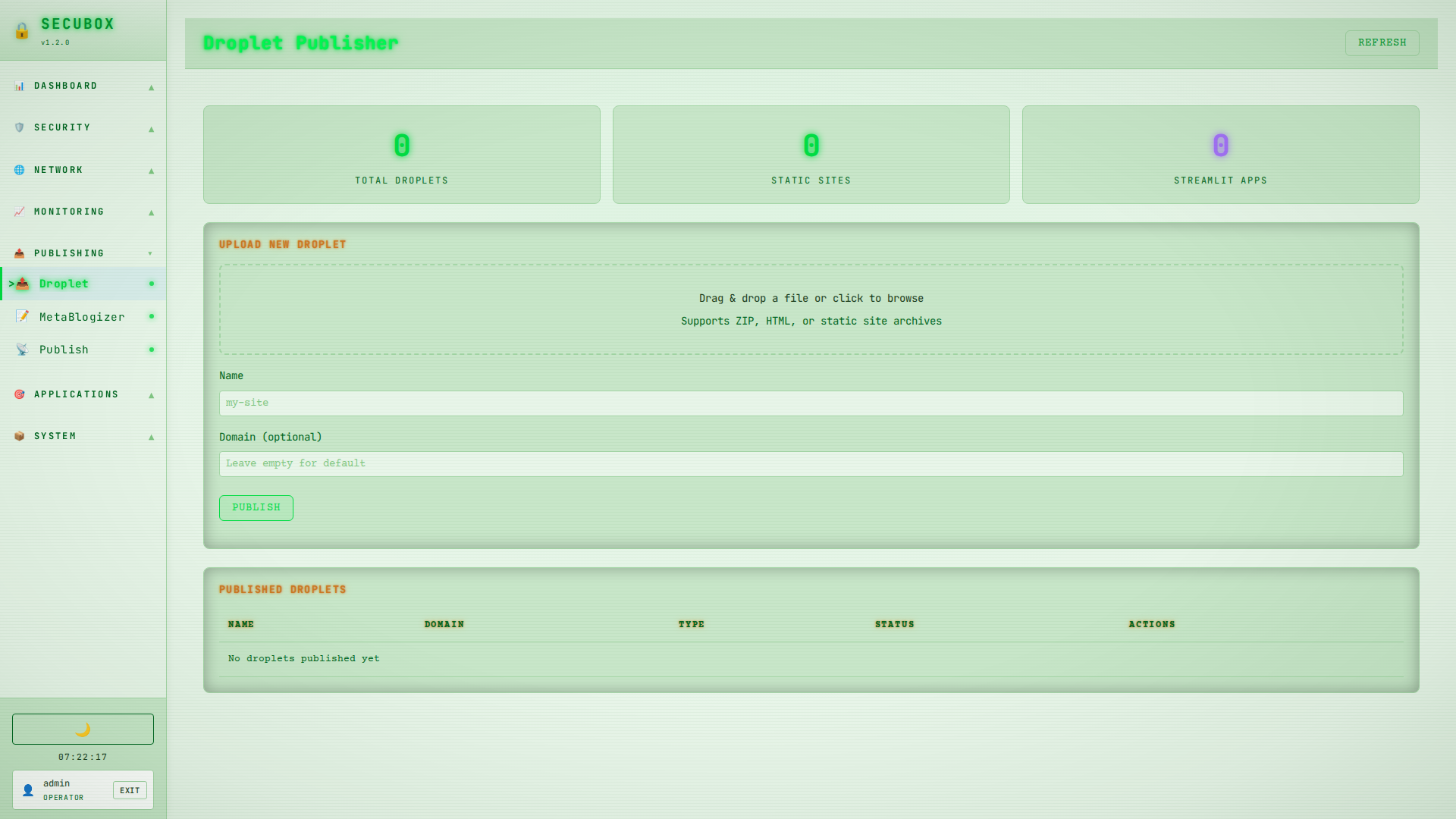Expand the System section arrow
The width and height of the screenshot is (1456, 819).
point(151,437)
